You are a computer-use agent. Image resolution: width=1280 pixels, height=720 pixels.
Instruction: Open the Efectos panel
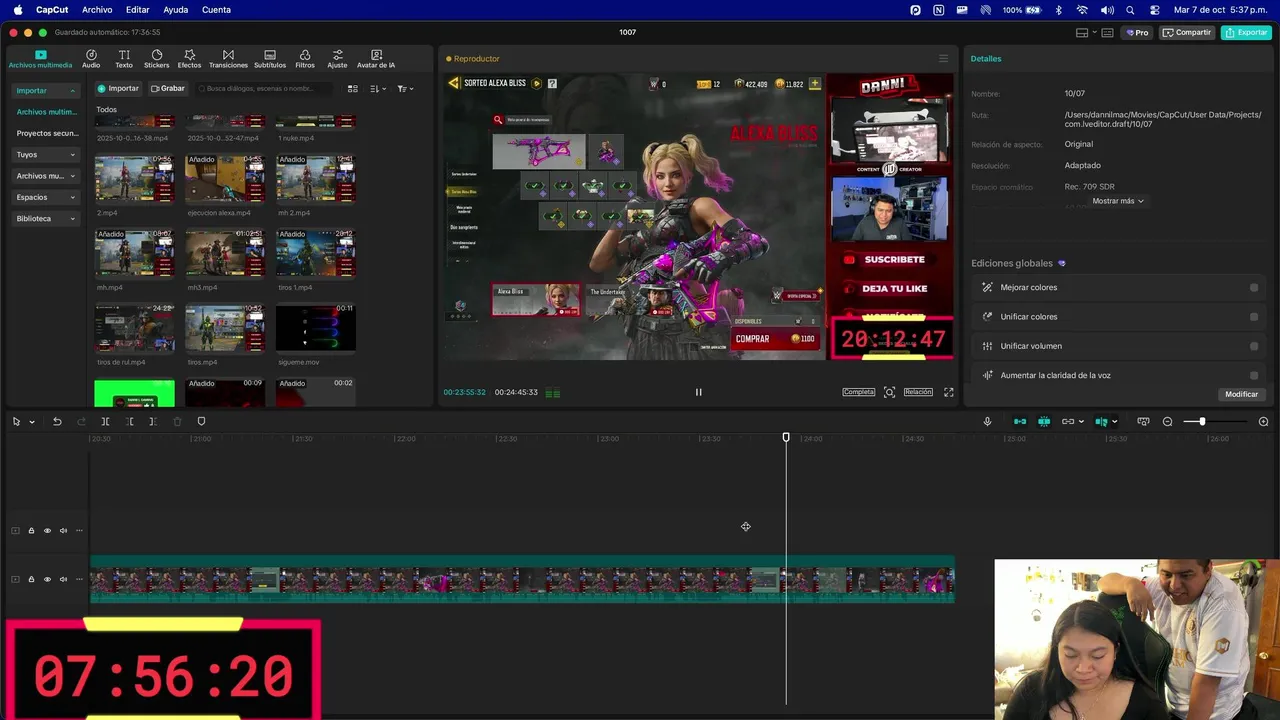tap(189, 59)
